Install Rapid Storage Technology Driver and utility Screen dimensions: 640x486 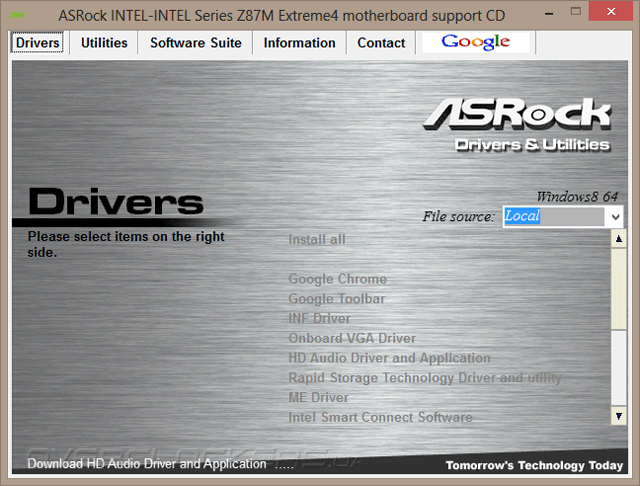point(425,378)
